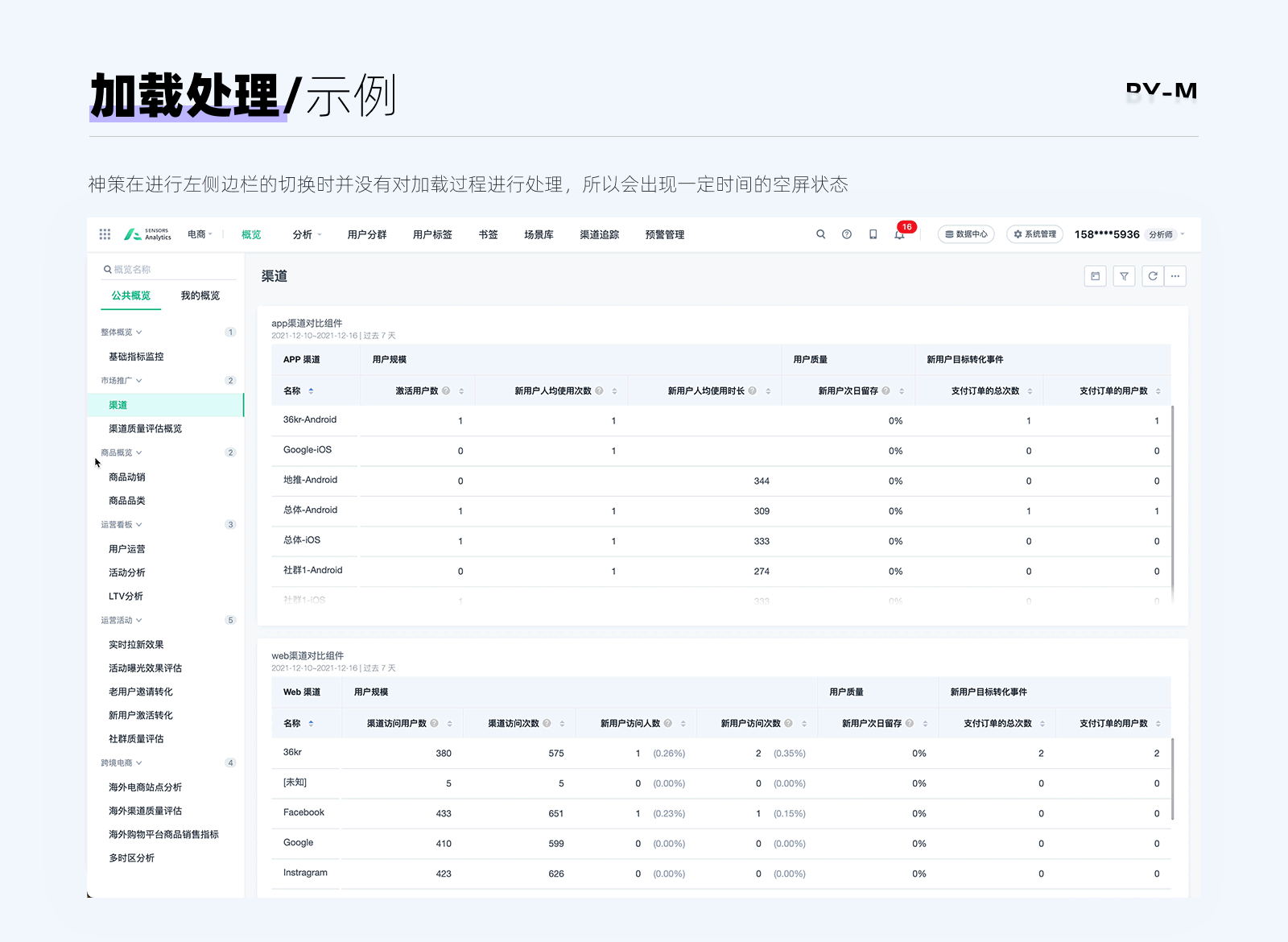
Task: Open the 场景库 menu
Action: [539, 234]
